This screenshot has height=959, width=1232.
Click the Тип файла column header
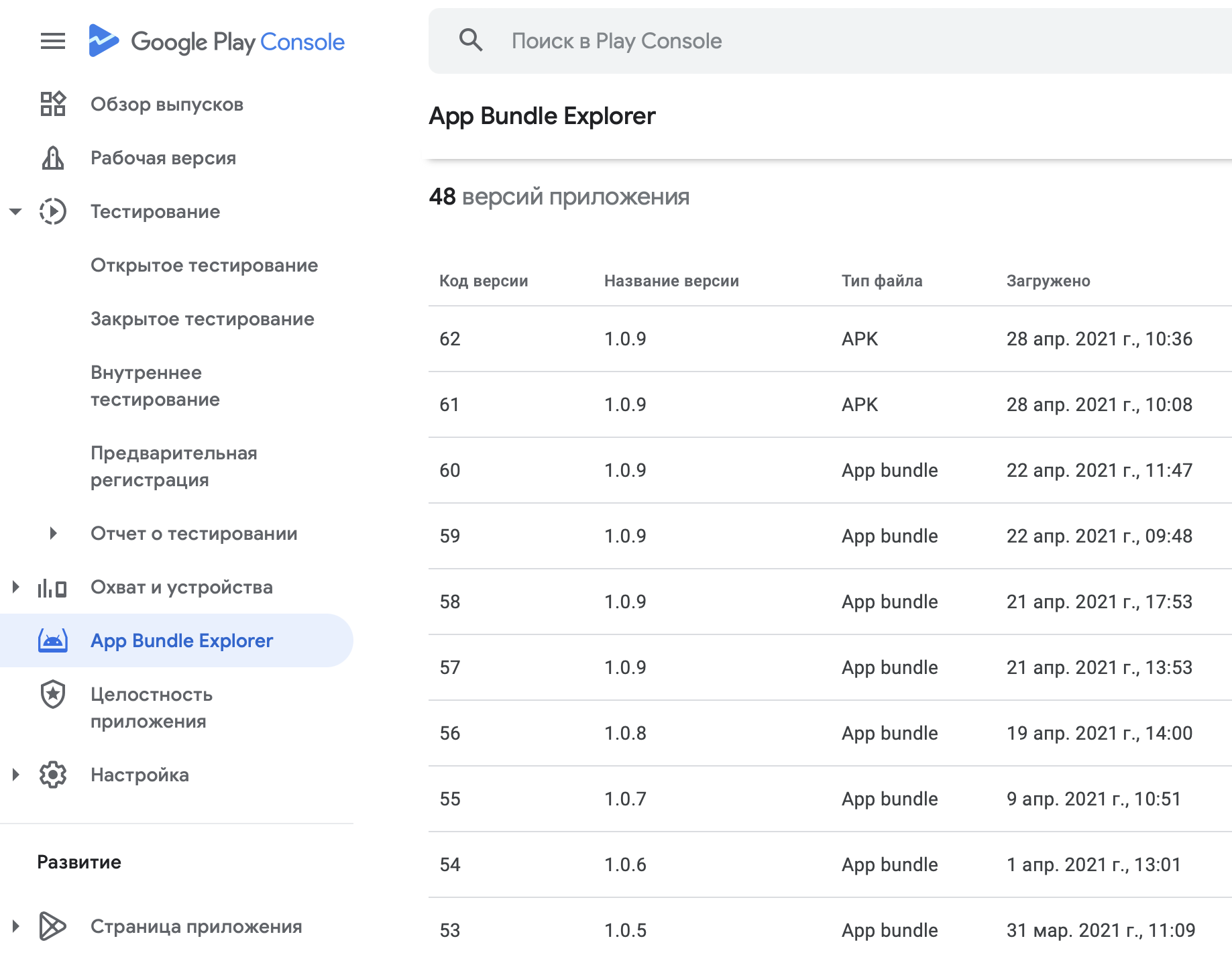[882, 281]
